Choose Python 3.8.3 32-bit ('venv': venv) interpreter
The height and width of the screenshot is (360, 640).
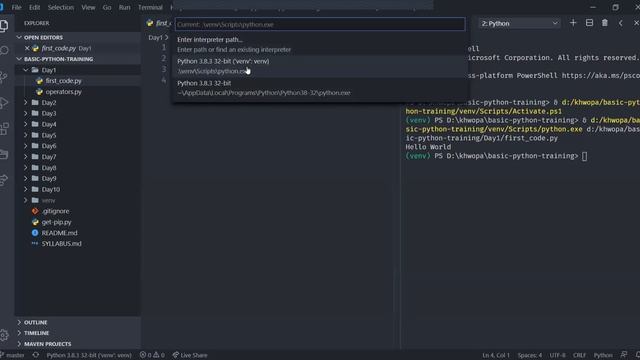[320, 66]
